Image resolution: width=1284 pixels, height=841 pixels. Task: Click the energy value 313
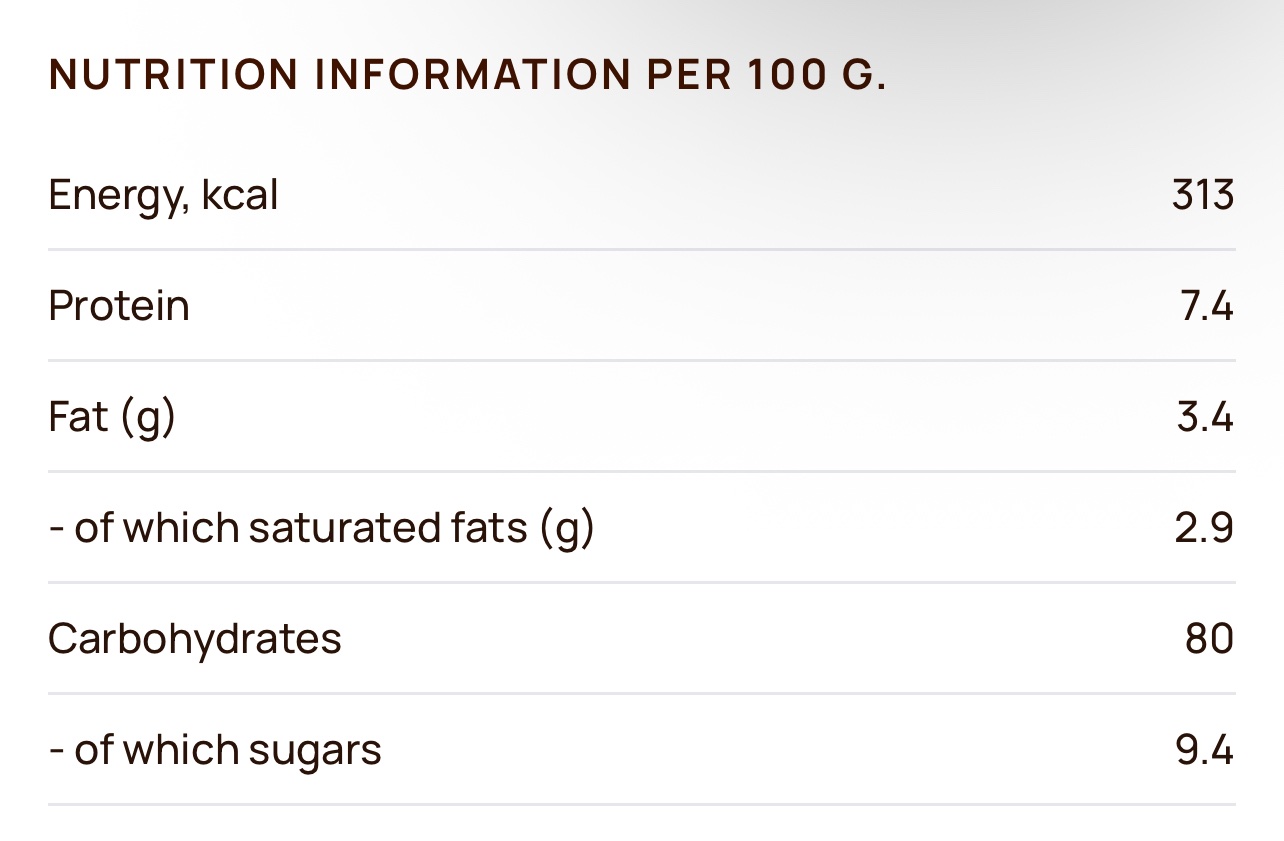click(x=1203, y=194)
